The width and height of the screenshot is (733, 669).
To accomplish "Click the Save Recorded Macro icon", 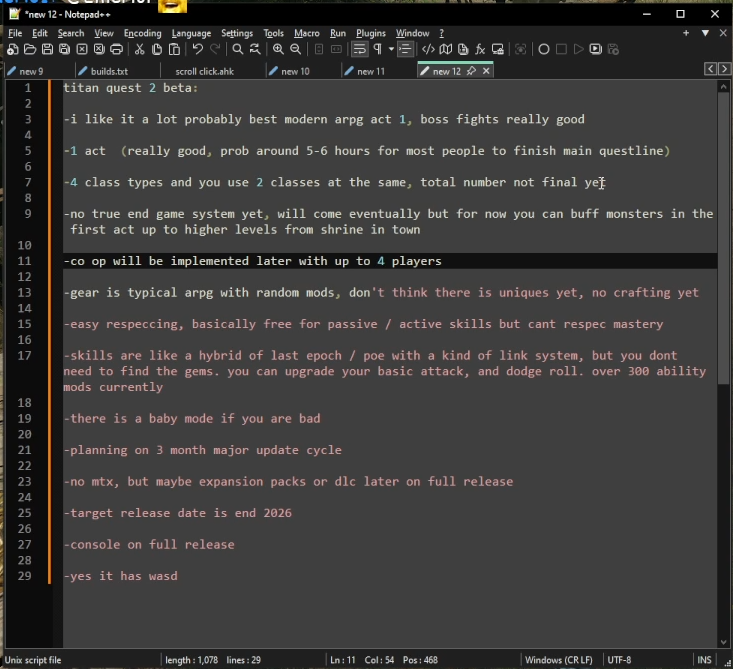I will pos(613,49).
